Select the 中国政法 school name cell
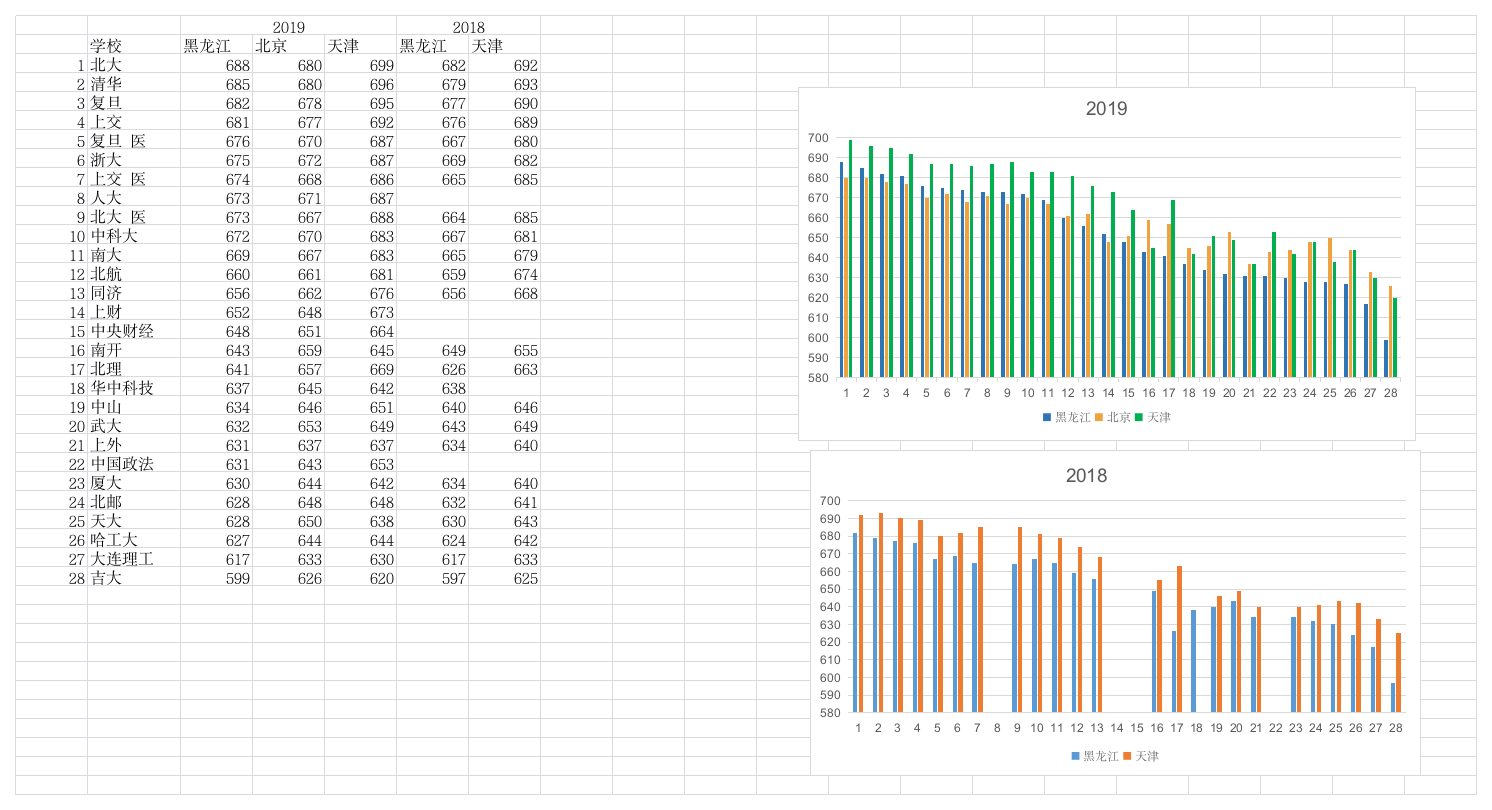Screen dimensions: 1492x810 [134, 464]
